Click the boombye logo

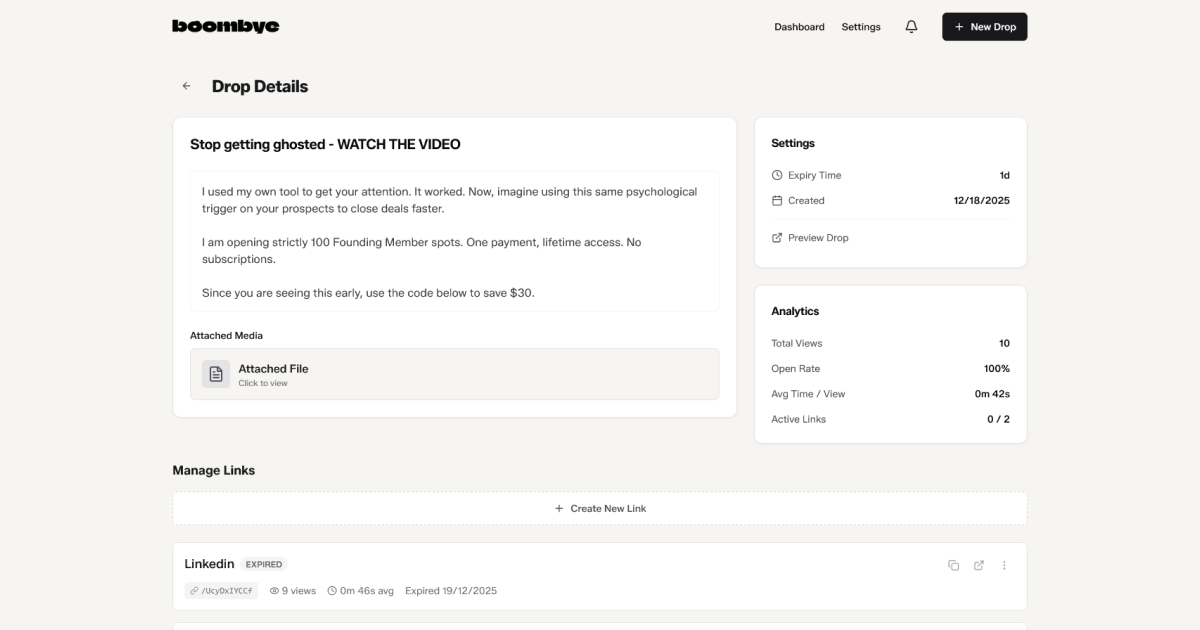pos(226,26)
